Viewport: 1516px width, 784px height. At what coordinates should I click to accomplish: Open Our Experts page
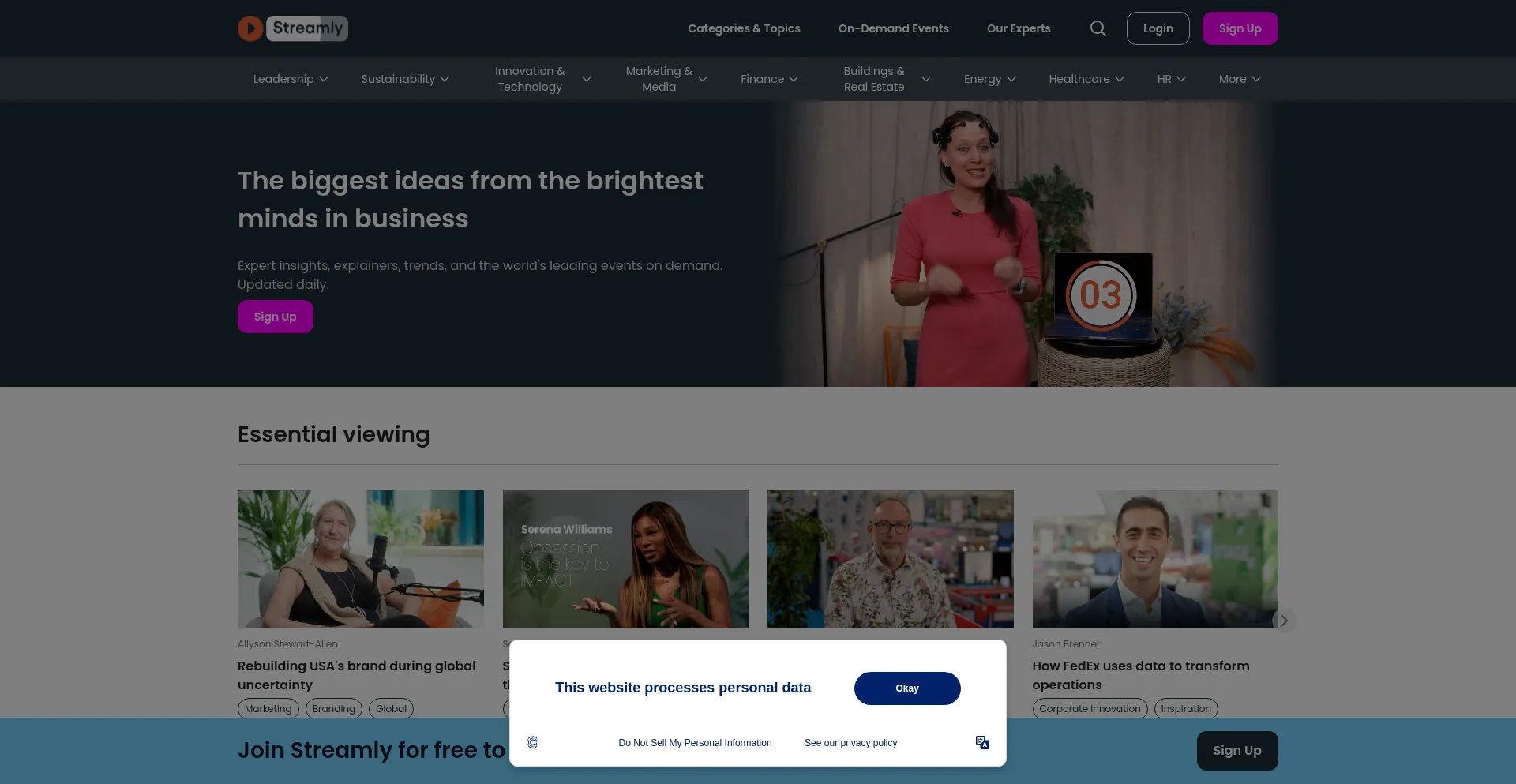(1019, 28)
